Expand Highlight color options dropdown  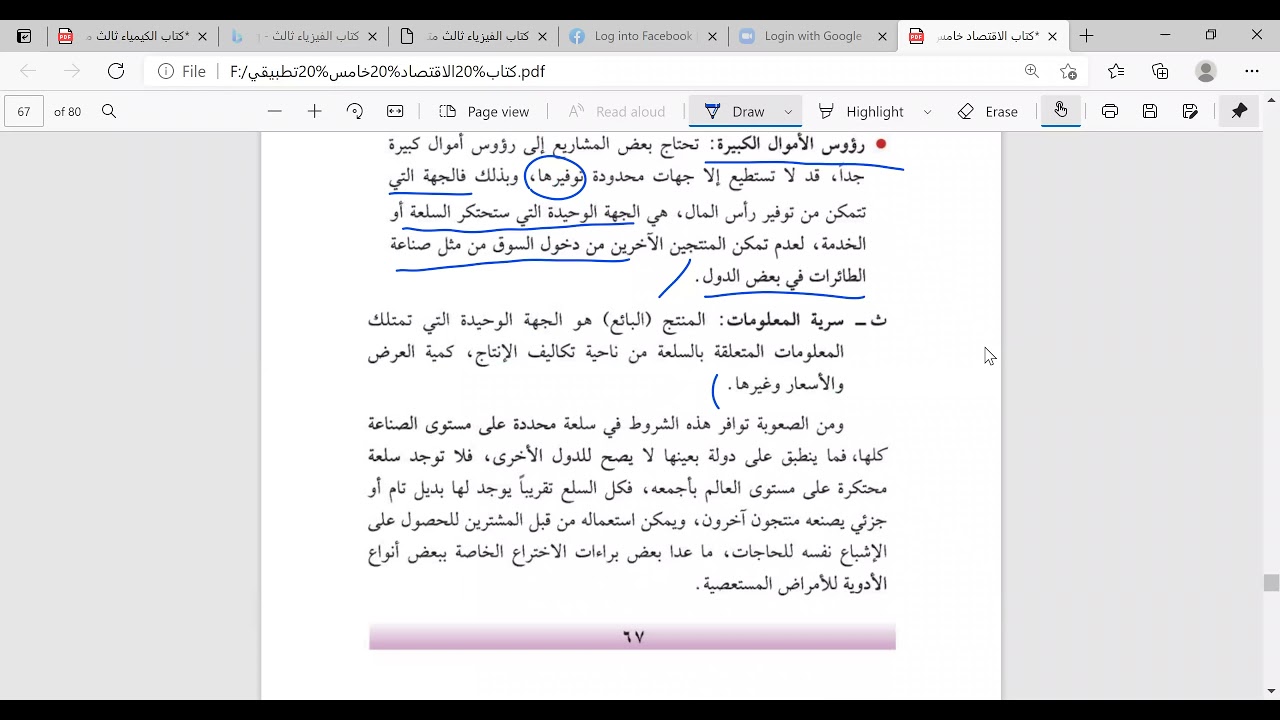click(x=927, y=112)
